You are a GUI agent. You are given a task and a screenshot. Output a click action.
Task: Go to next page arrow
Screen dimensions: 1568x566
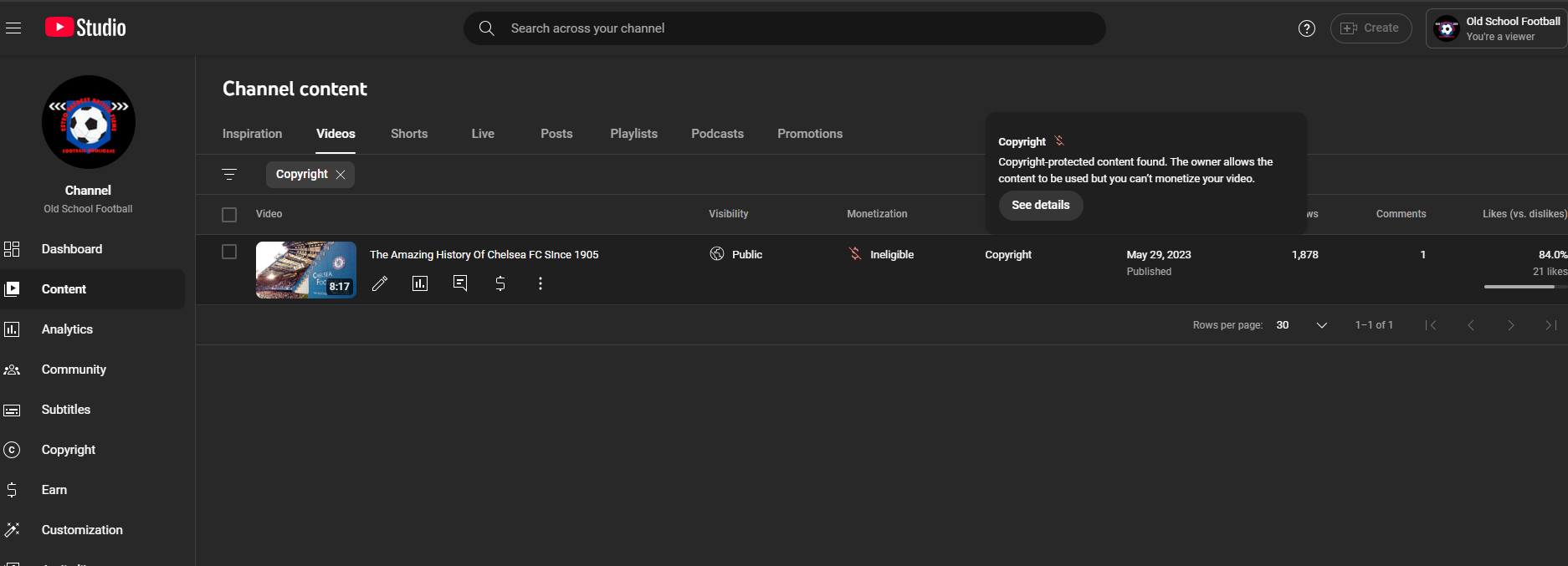[1511, 325]
